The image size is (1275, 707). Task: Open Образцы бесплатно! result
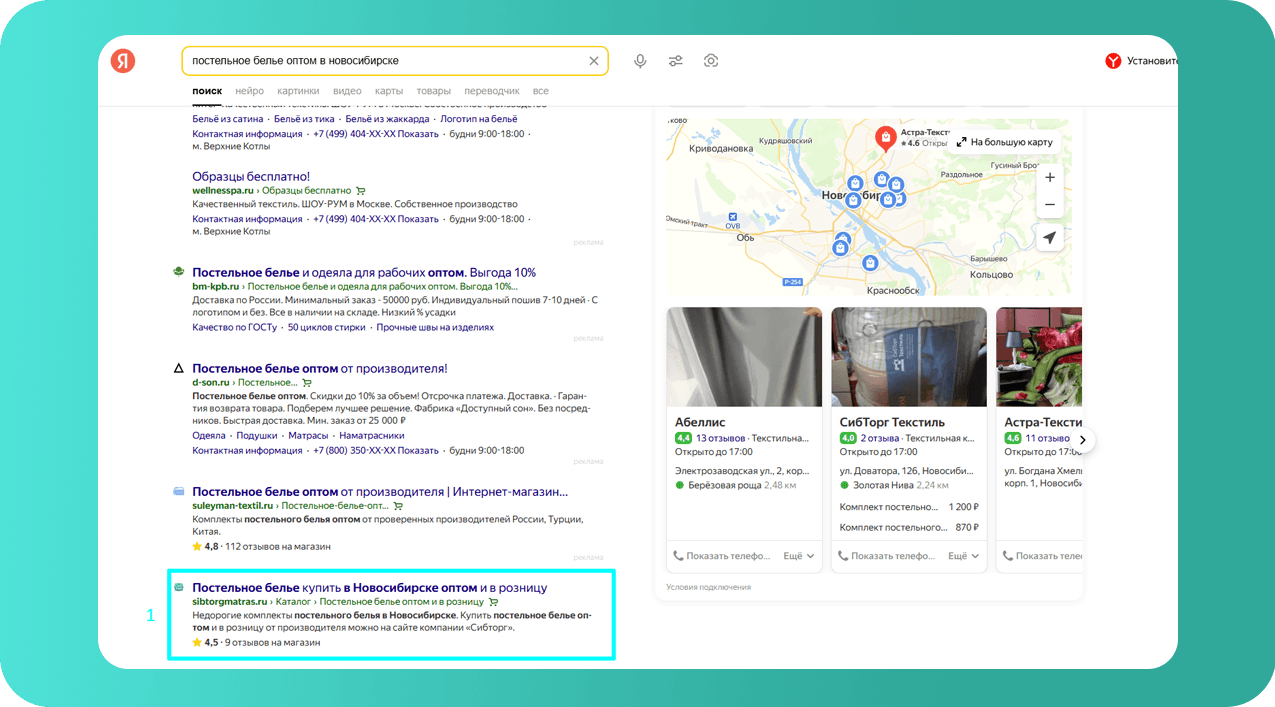pyautogui.click(x=251, y=177)
